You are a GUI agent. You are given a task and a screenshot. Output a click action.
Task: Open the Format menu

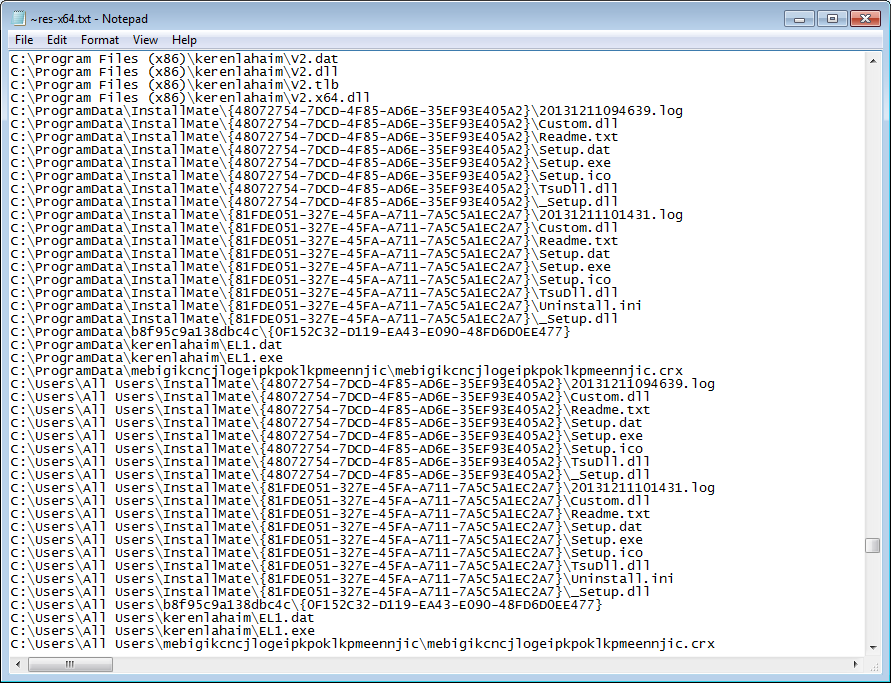tap(100, 40)
